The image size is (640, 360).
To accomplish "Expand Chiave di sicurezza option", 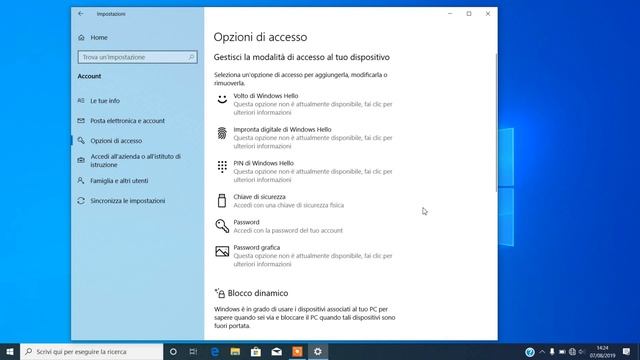I will (x=304, y=200).
